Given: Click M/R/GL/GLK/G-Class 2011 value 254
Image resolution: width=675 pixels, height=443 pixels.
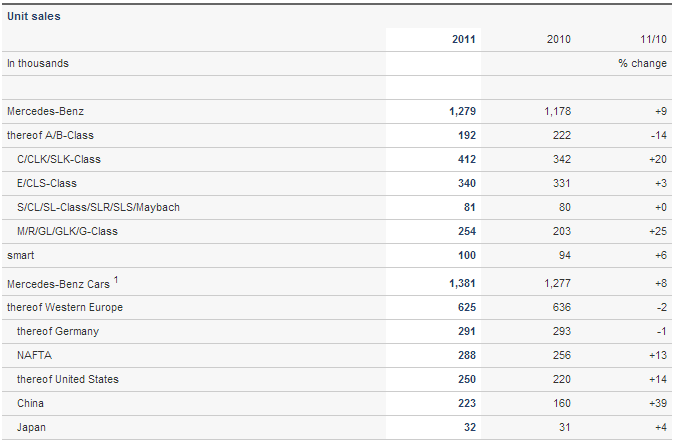Looking at the screenshot, I should pyautogui.click(x=467, y=231).
